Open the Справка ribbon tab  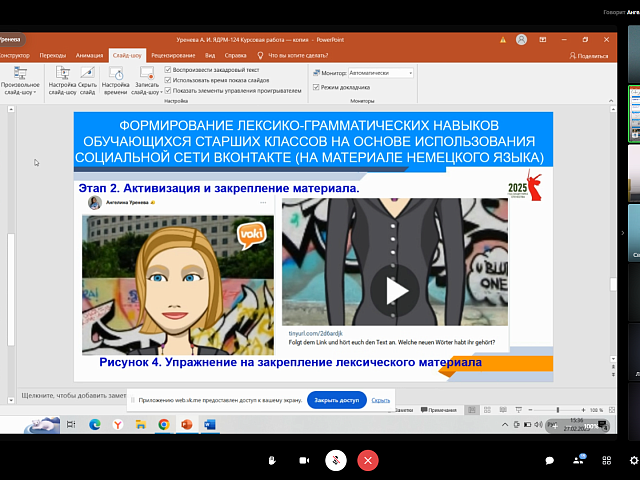(x=236, y=56)
